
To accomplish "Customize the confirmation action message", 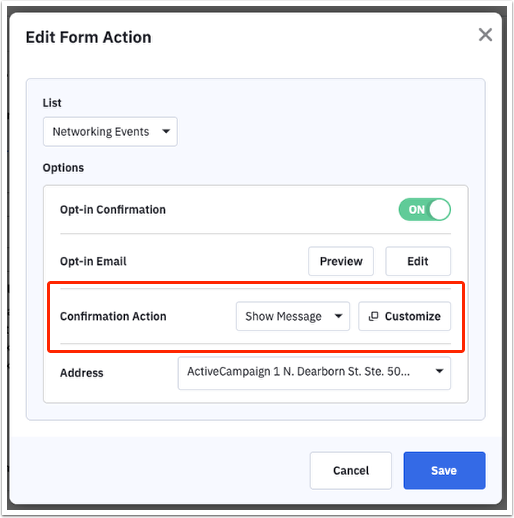I will point(404,316).
